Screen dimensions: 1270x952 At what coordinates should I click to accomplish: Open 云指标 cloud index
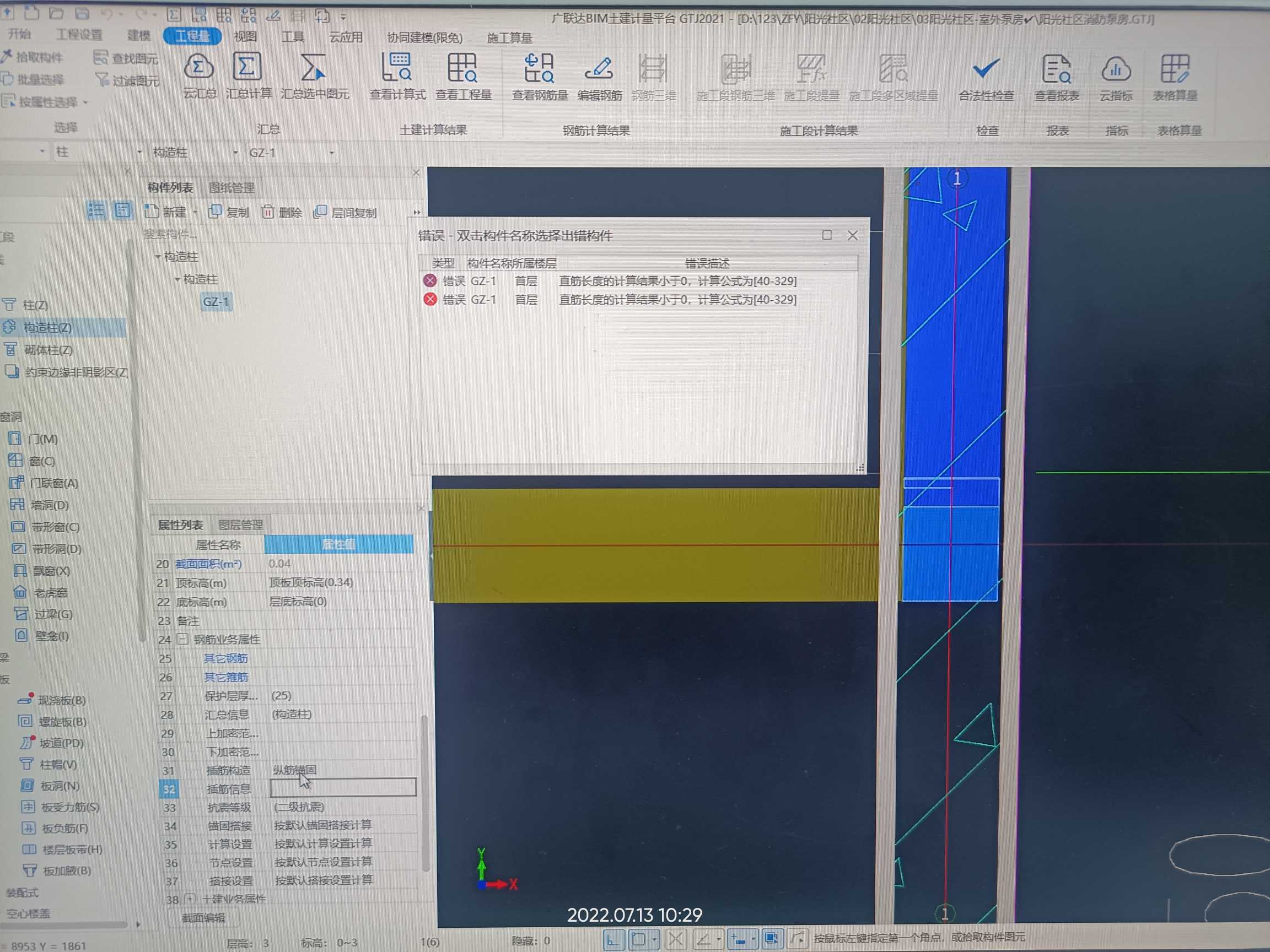pyautogui.click(x=1116, y=79)
